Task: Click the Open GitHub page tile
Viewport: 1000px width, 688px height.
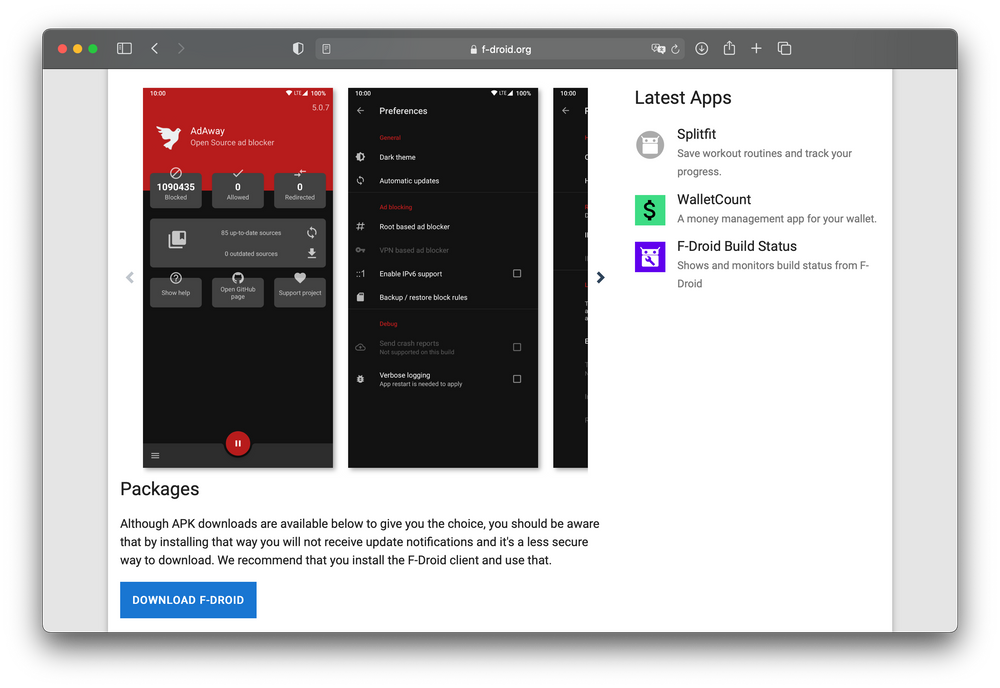Action: [x=238, y=292]
